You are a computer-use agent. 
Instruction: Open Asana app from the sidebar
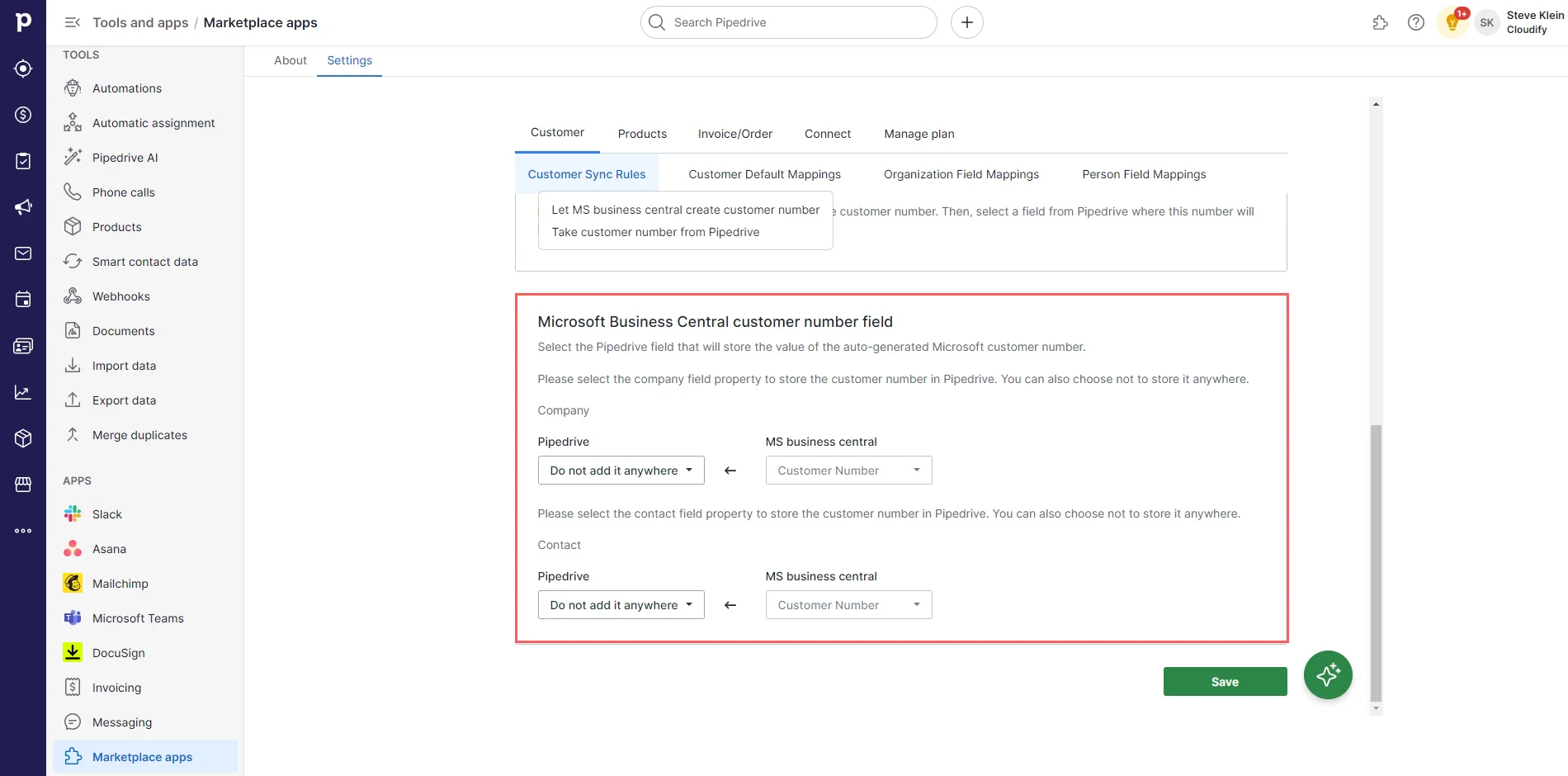tap(145, 549)
